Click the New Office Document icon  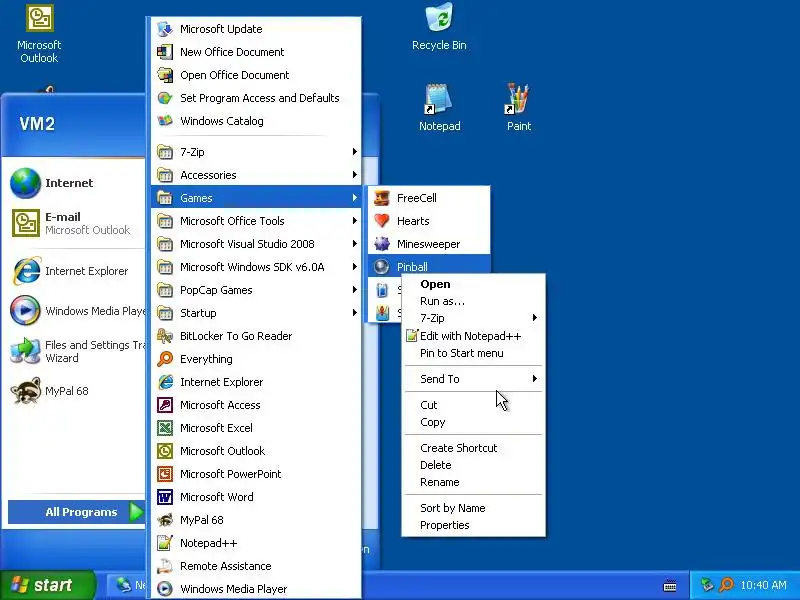point(165,52)
